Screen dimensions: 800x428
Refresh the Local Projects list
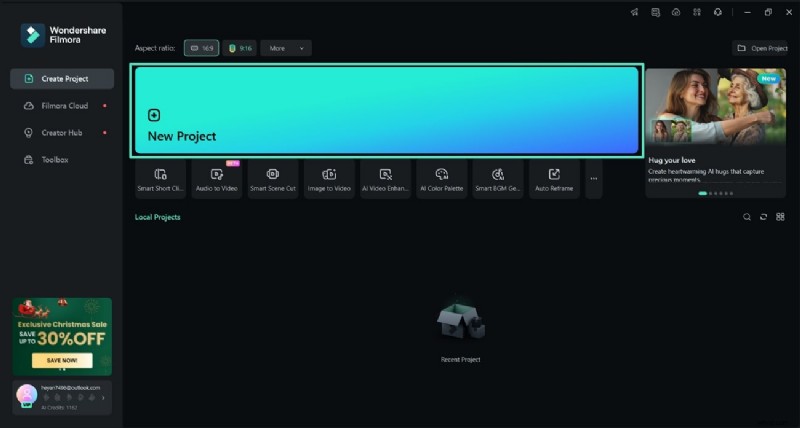tap(763, 217)
